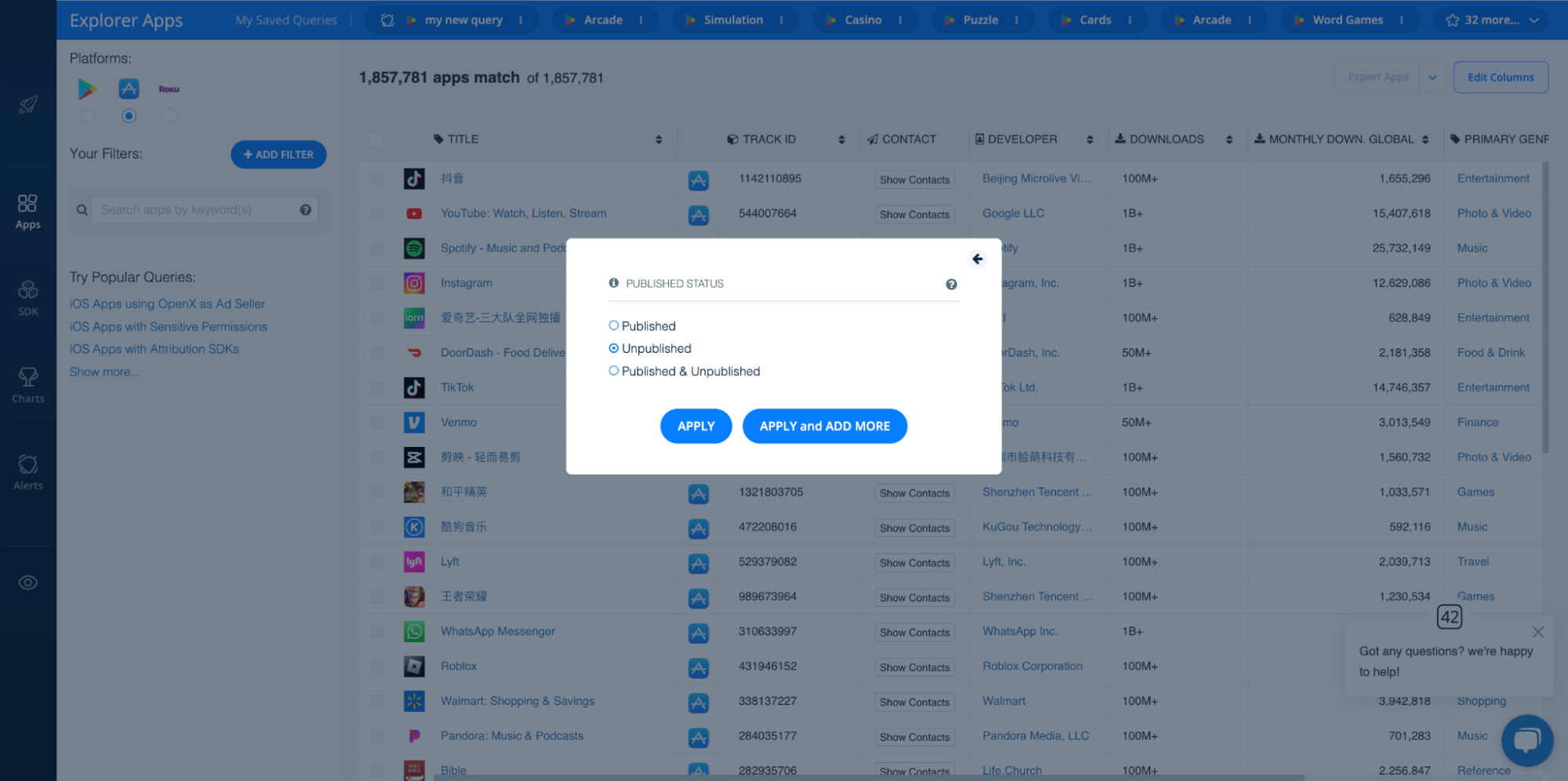Open options menu for Simulation query

781,20
